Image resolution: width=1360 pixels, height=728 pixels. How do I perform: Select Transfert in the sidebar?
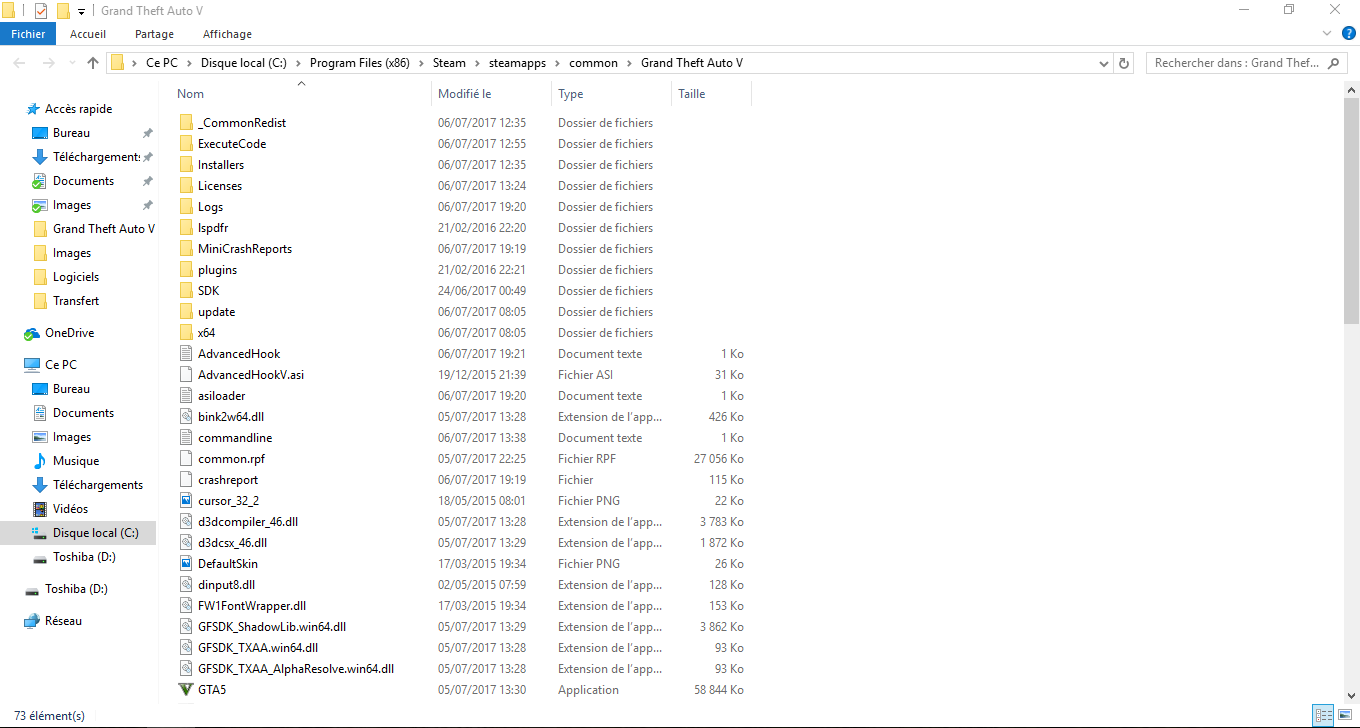(76, 301)
